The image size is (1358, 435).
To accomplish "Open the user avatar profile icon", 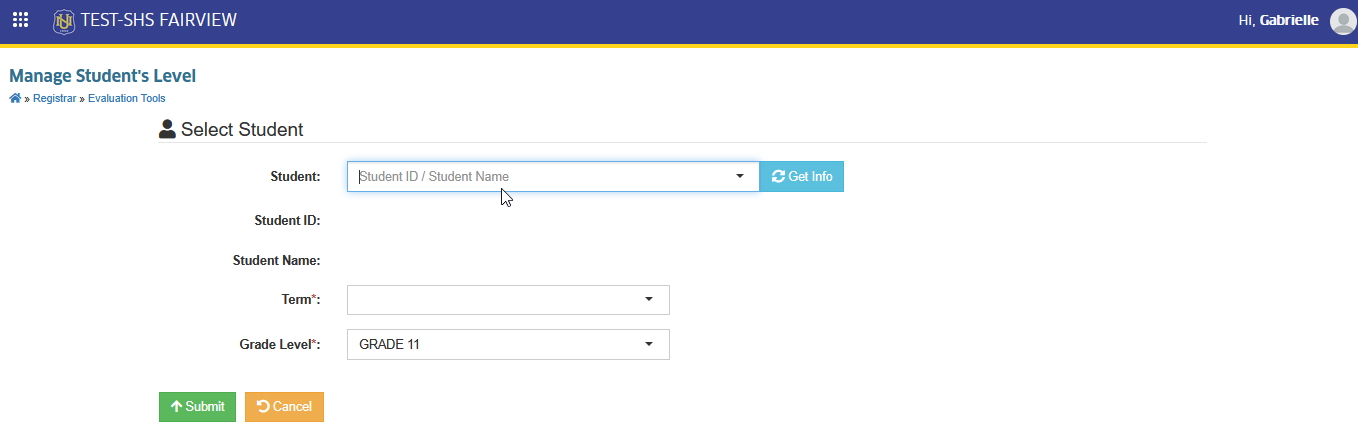I will pos(1342,20).
